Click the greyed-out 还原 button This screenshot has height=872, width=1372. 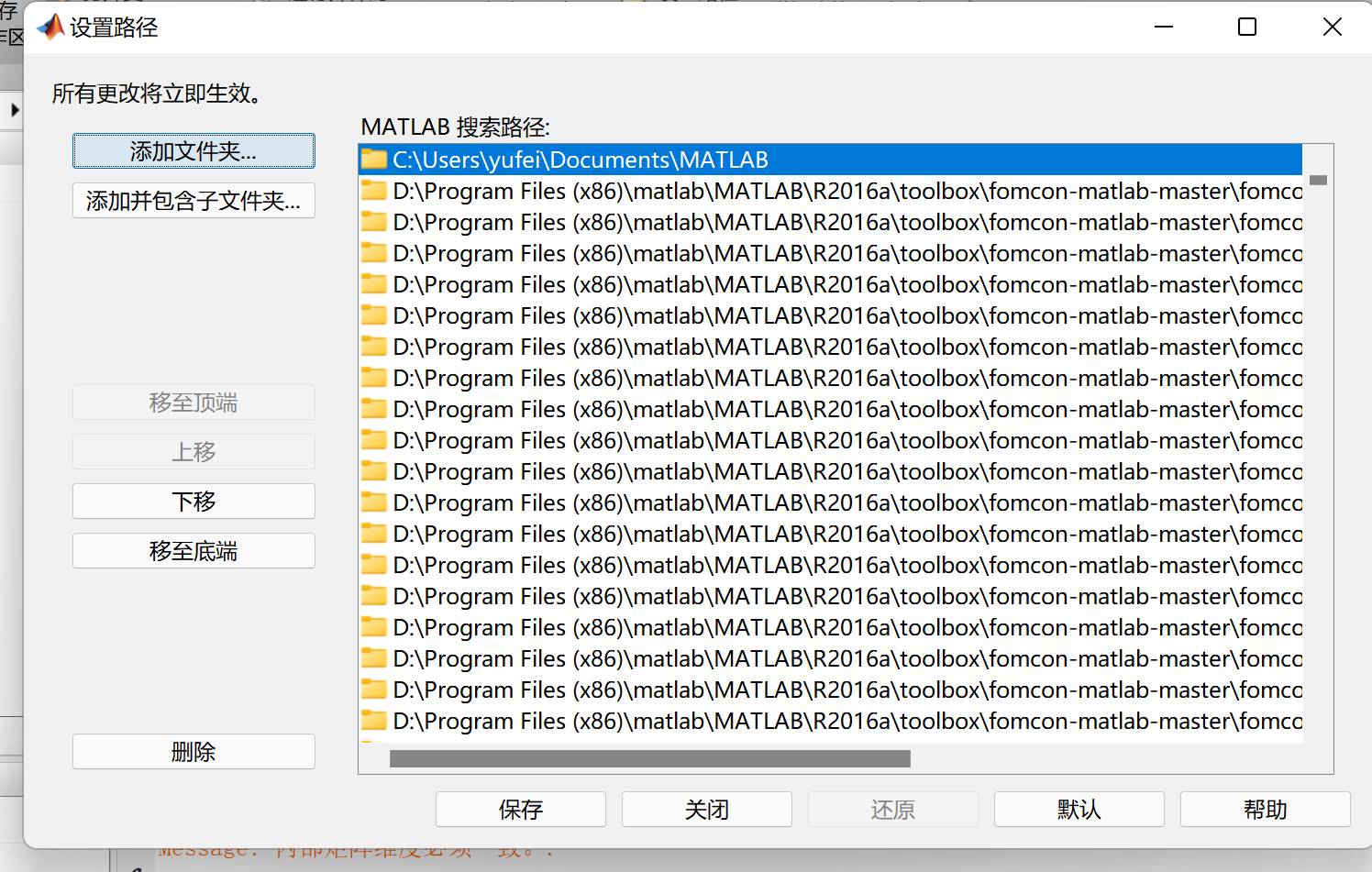point(893,810)
